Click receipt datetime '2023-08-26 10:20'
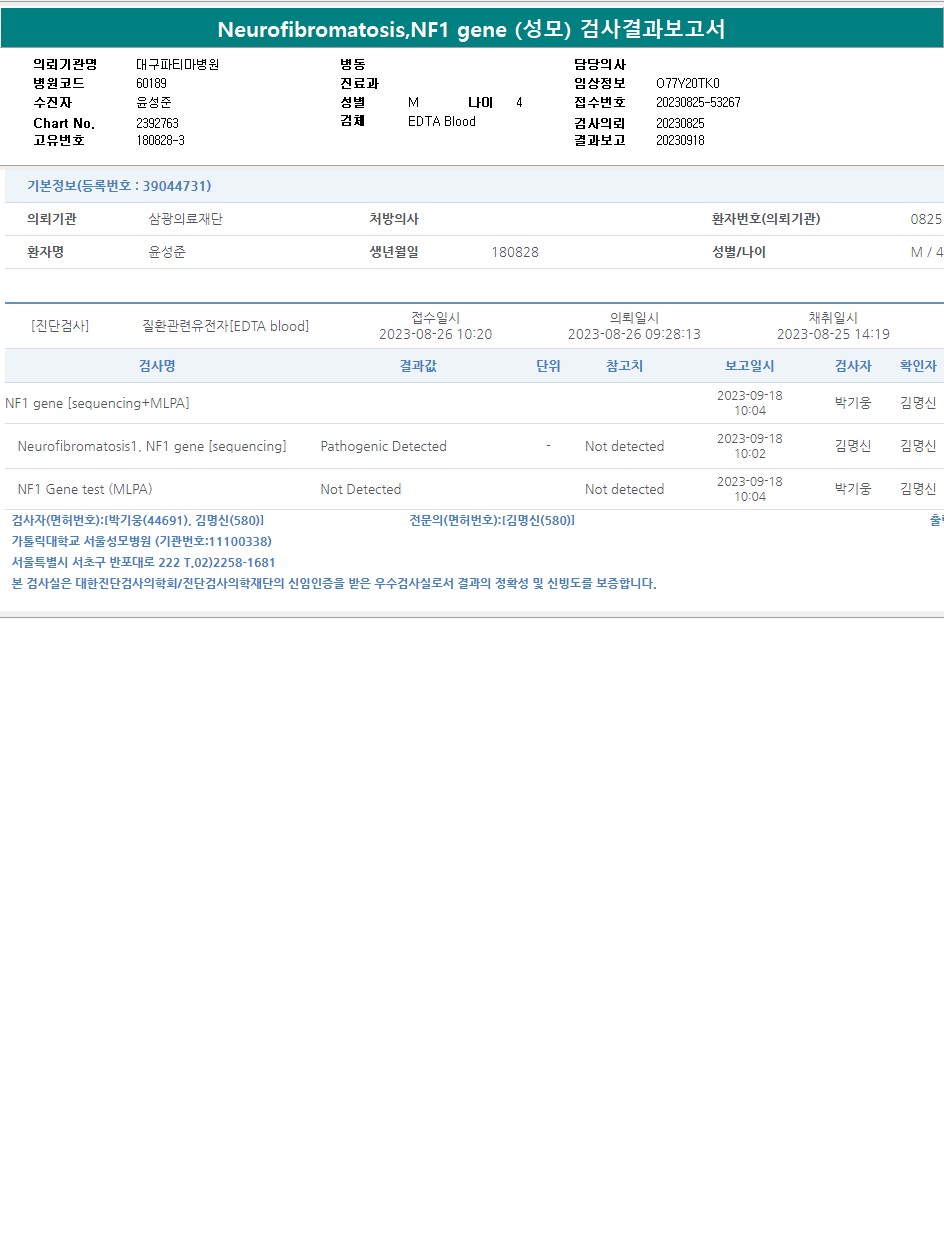Screen dimensions: 944x1242 tap(435, 334)
